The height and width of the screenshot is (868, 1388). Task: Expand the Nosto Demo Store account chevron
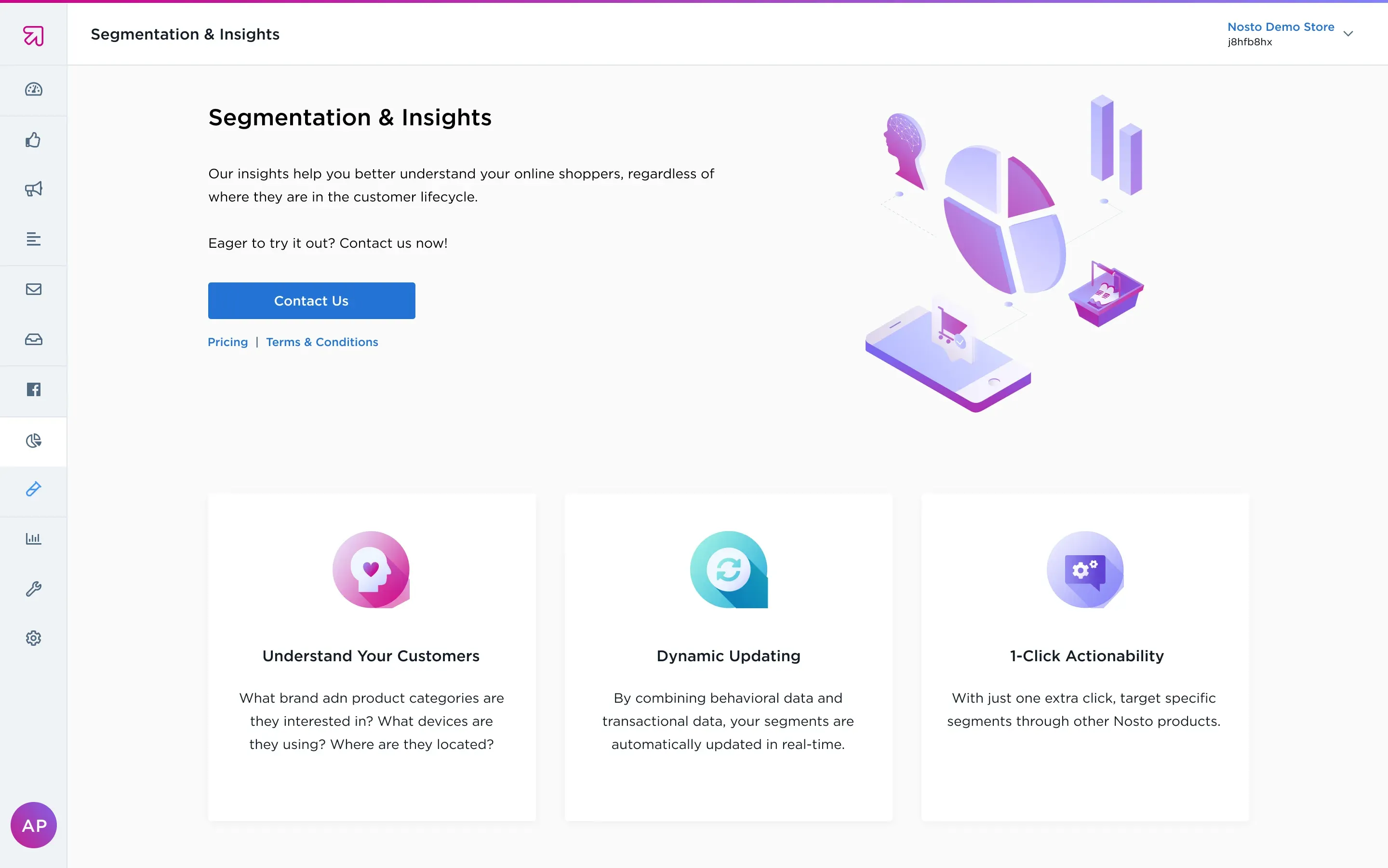[1348, 34]
